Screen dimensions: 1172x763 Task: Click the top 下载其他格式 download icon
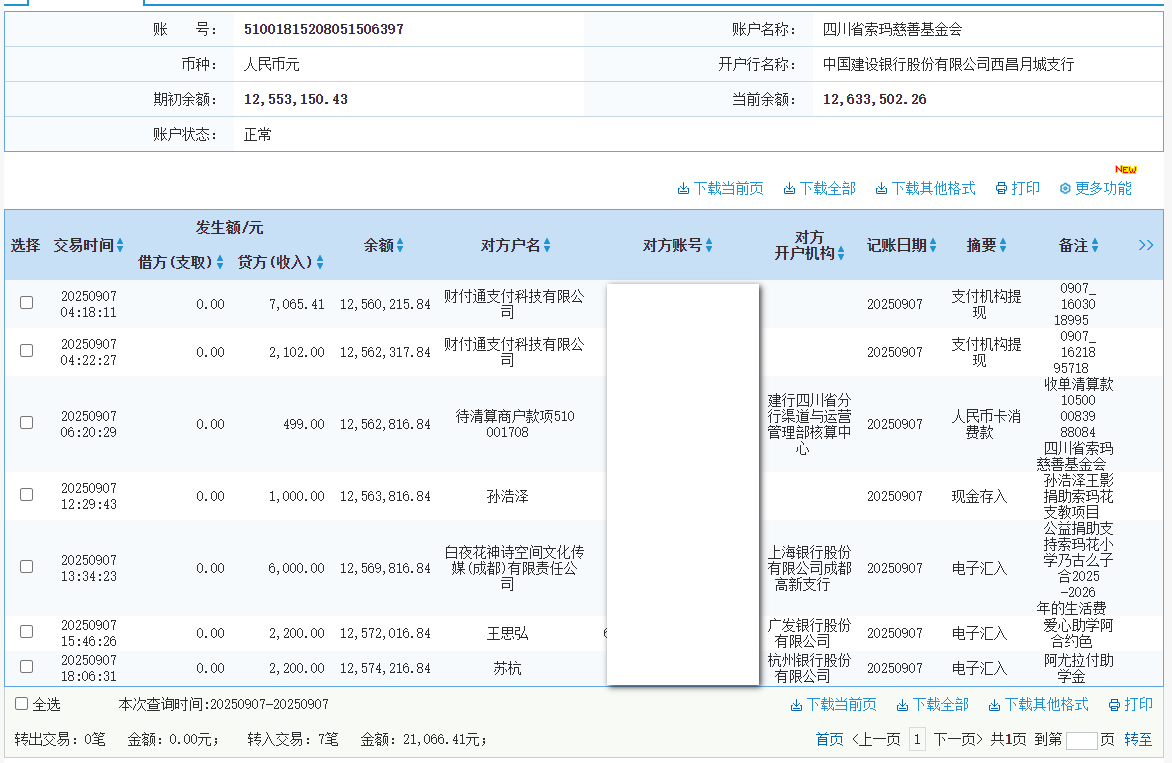[881, 189]
